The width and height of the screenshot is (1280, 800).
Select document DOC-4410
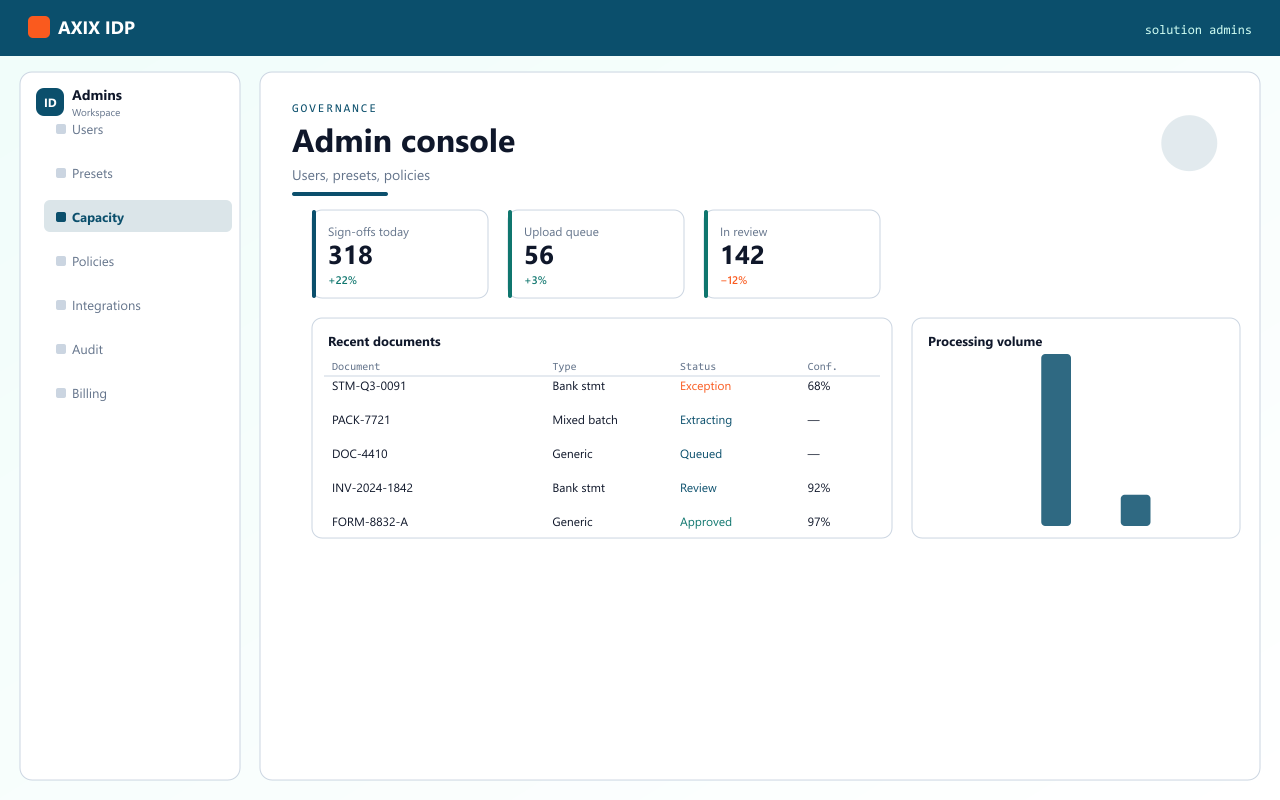pos(360,454)
